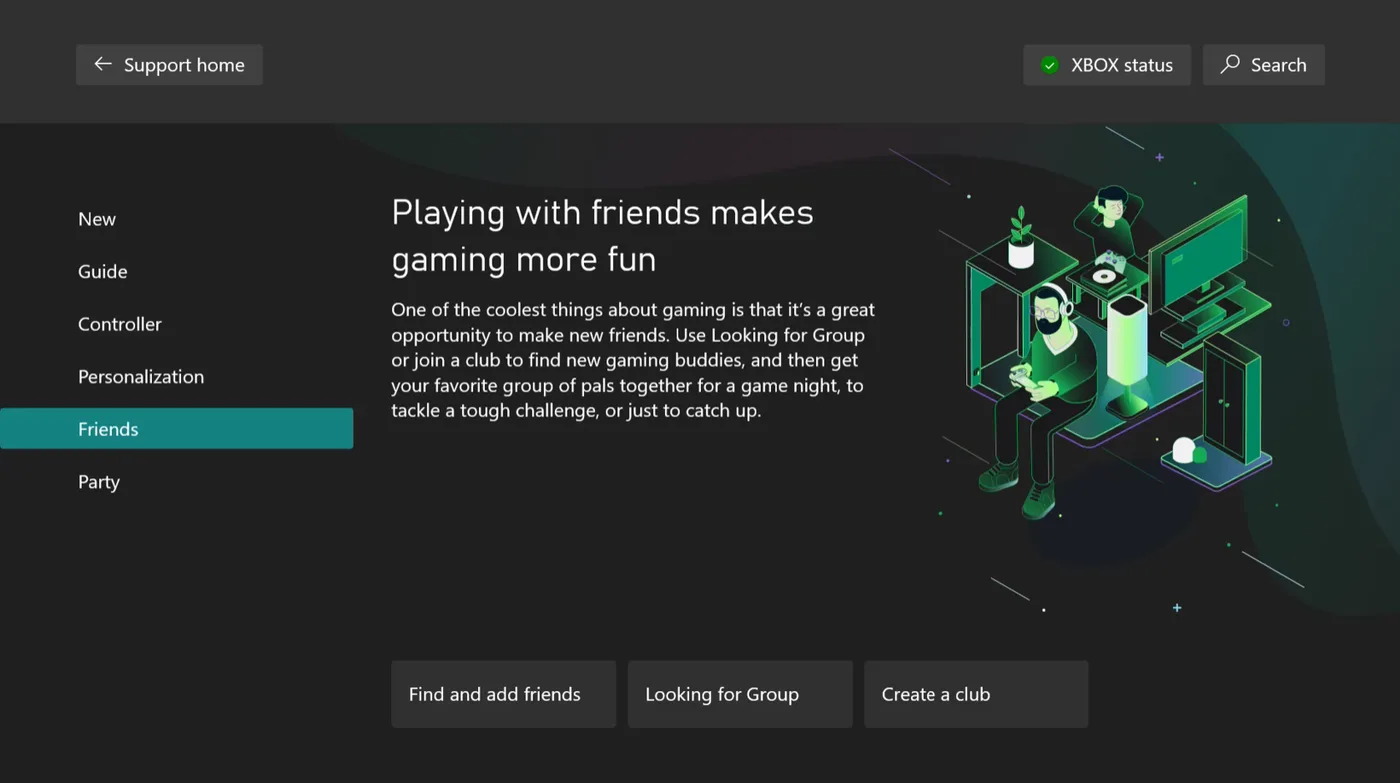This screenshot has width=1400, height=783.
Task: Go back to Support home
Action: [x=169, y=65]
